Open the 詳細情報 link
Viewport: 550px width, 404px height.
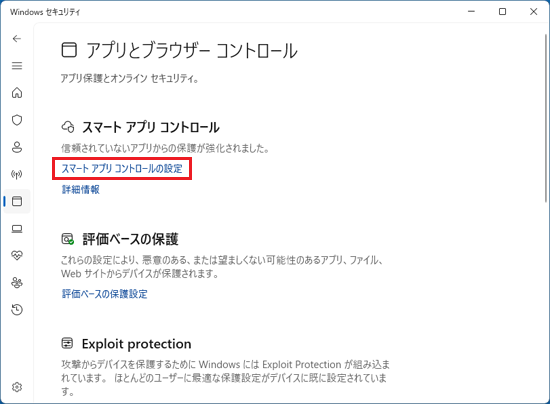(x=81, y=189)
